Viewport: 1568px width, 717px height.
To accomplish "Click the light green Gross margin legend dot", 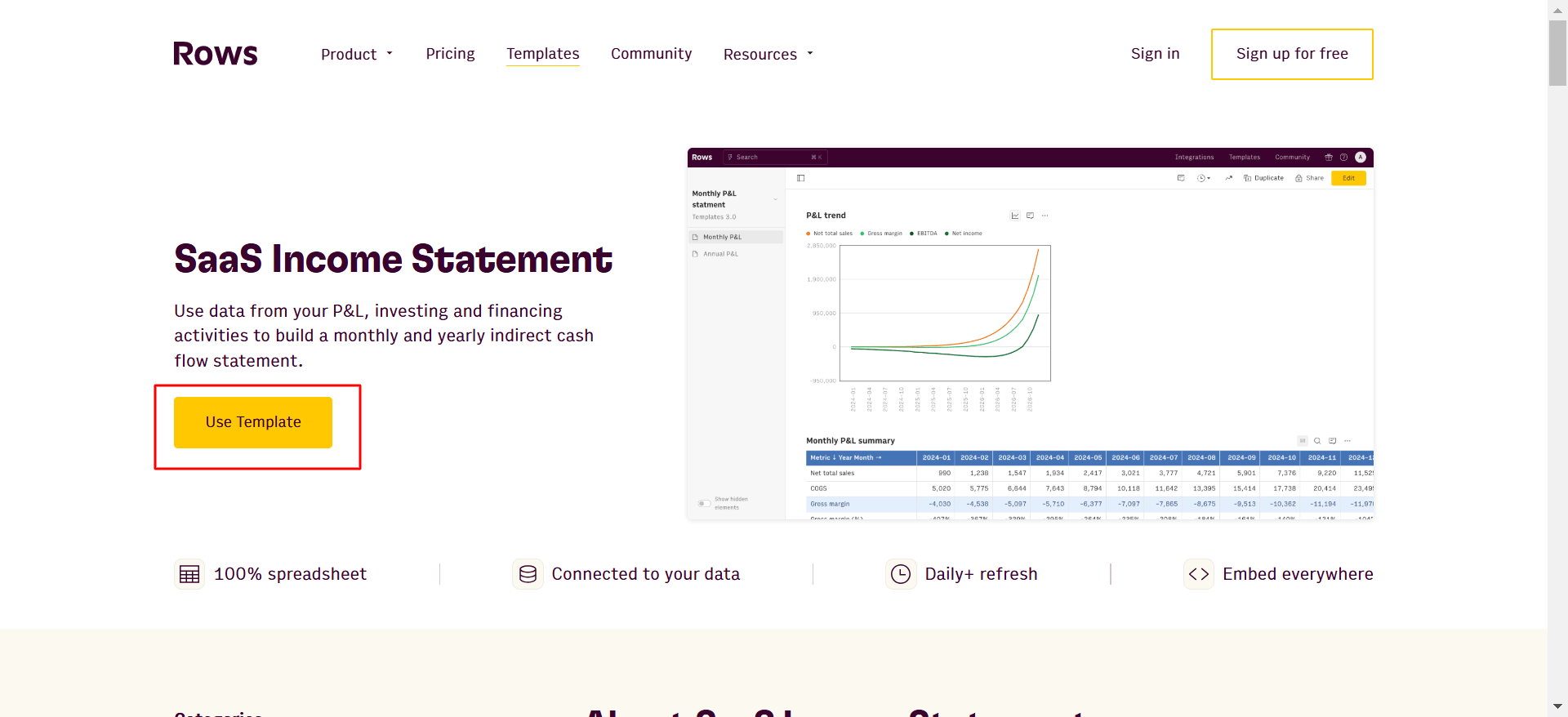I will [x=862, y=234].
